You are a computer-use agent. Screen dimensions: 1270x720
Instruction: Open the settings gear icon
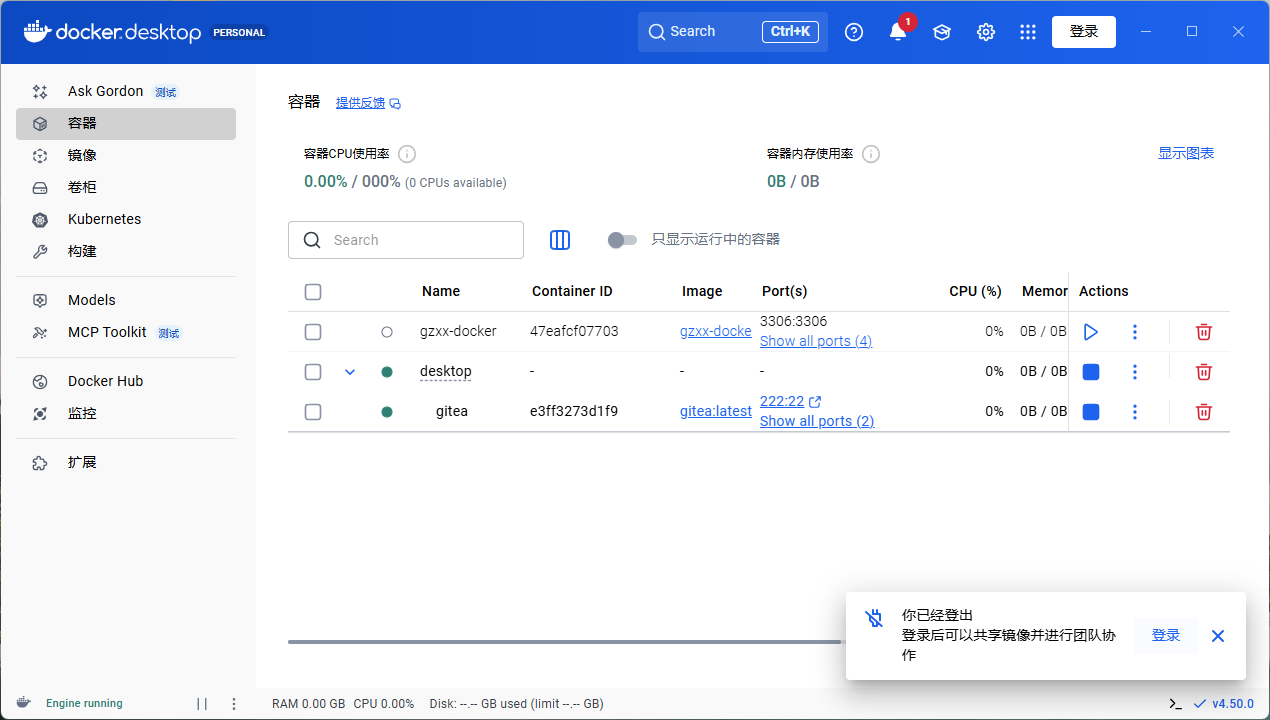(986, 32)
